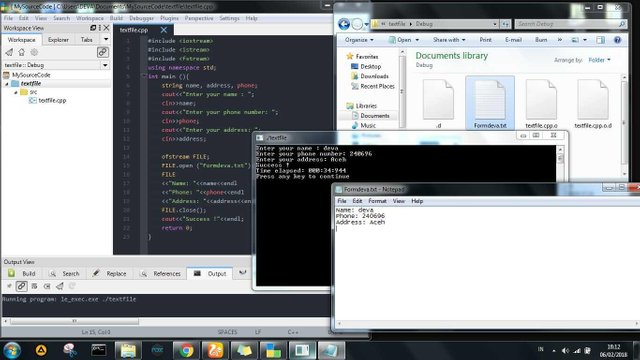Open workspace settings gear icon

pyautogui.click(x=34, y=52)
